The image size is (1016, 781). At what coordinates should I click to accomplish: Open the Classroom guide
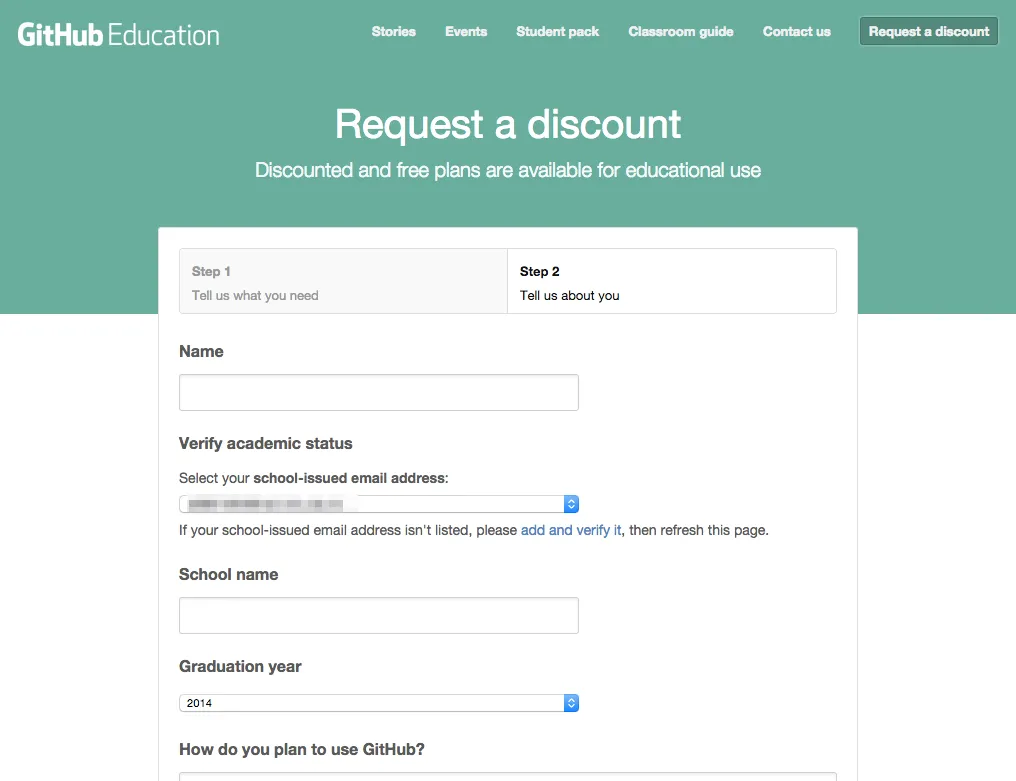coord(681,32)
